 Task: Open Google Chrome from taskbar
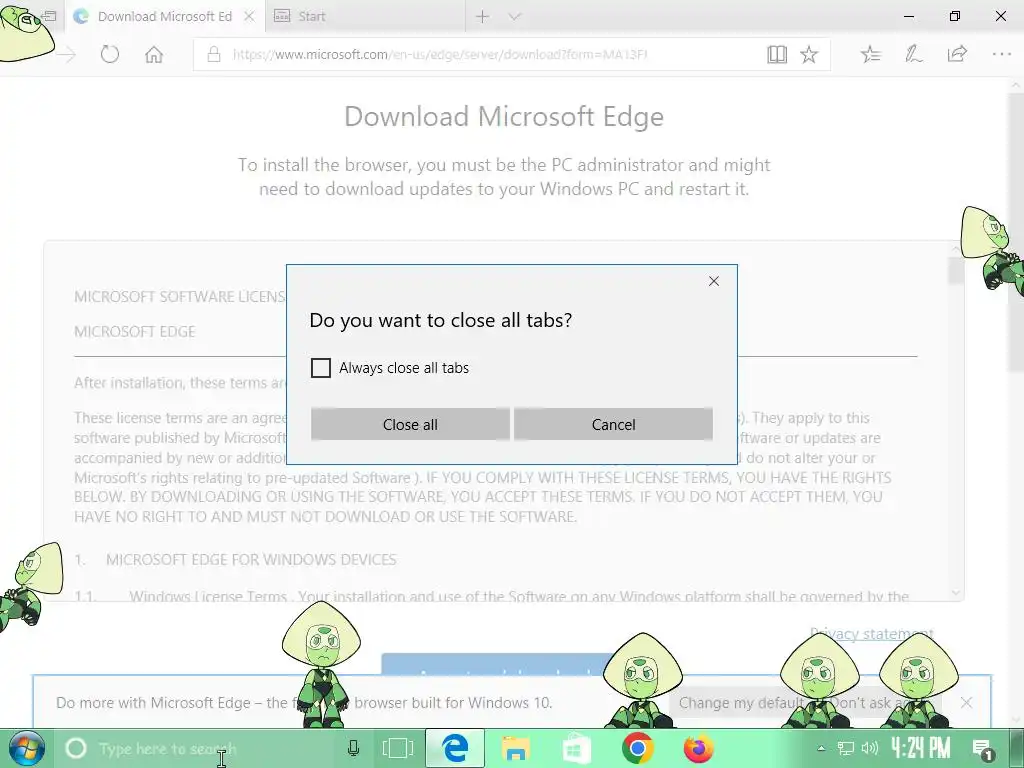(x=637, y=748)
